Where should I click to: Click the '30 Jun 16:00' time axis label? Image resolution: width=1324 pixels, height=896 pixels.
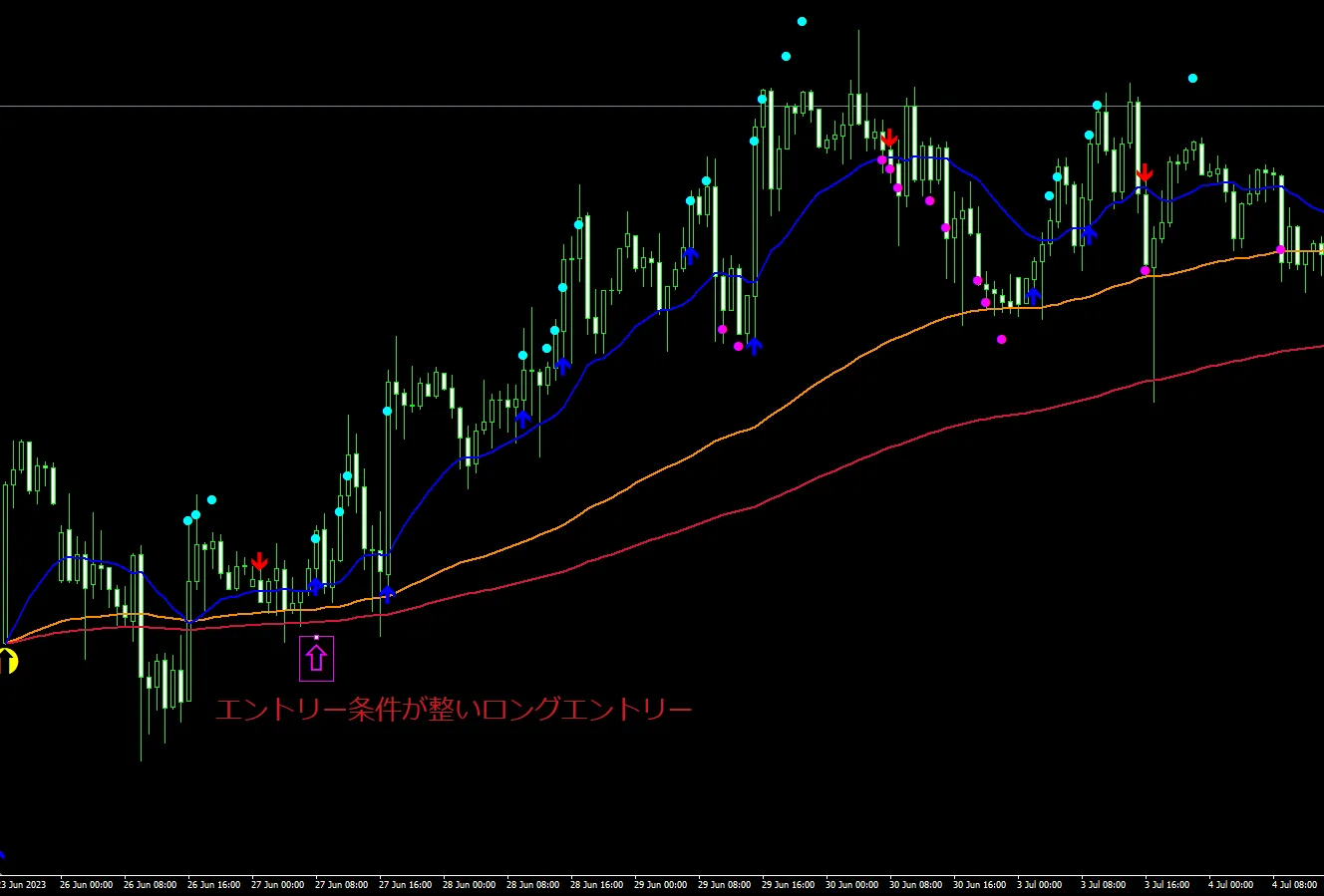979,884
